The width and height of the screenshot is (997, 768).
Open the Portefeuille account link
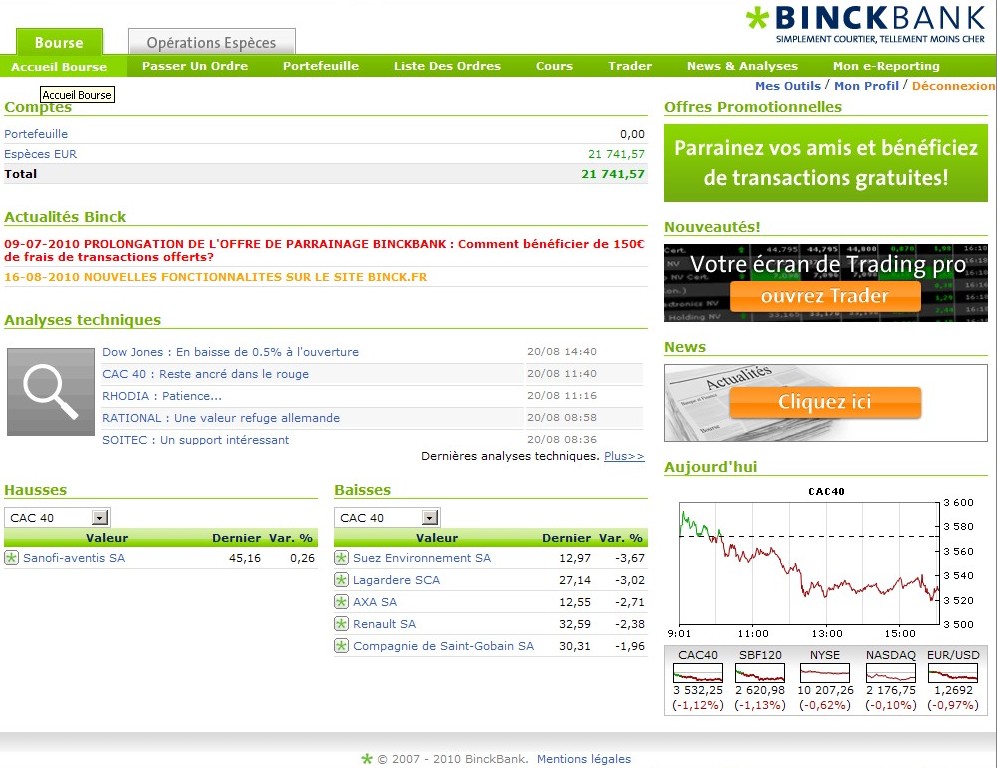point(36,134)
